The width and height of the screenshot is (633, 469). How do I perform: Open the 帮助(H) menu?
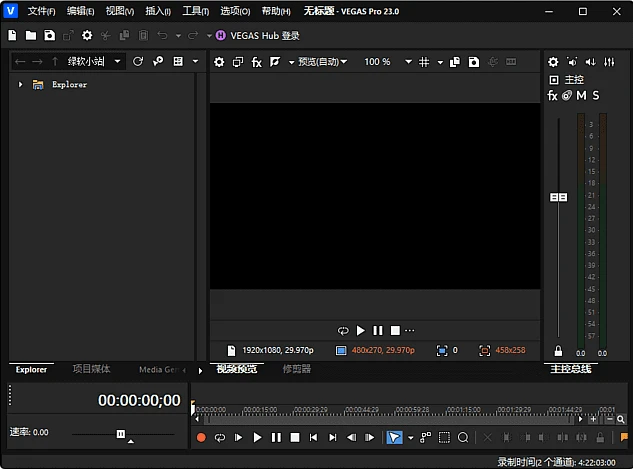[276, 11]
